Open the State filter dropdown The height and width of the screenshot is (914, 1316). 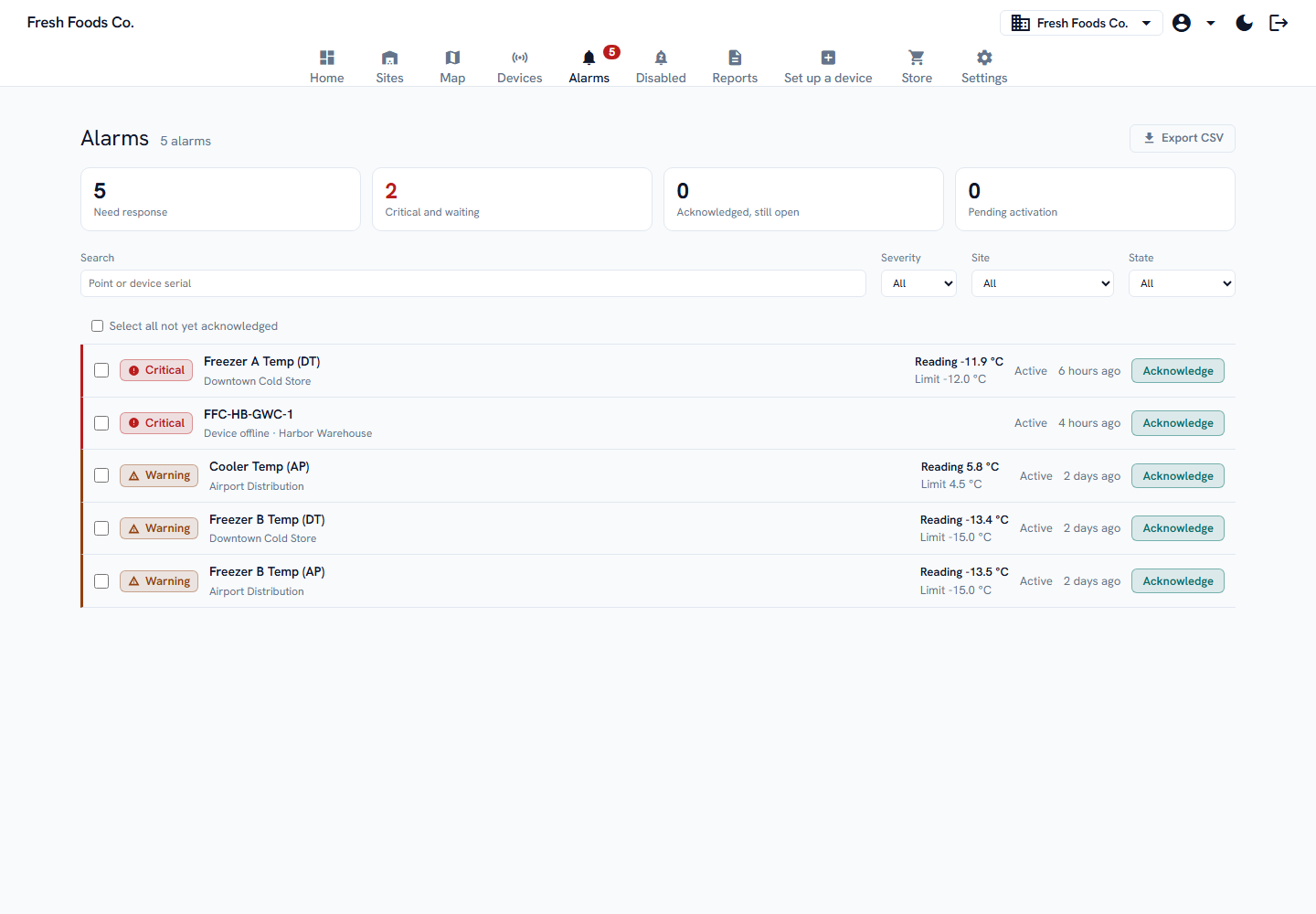(1182, 283)
